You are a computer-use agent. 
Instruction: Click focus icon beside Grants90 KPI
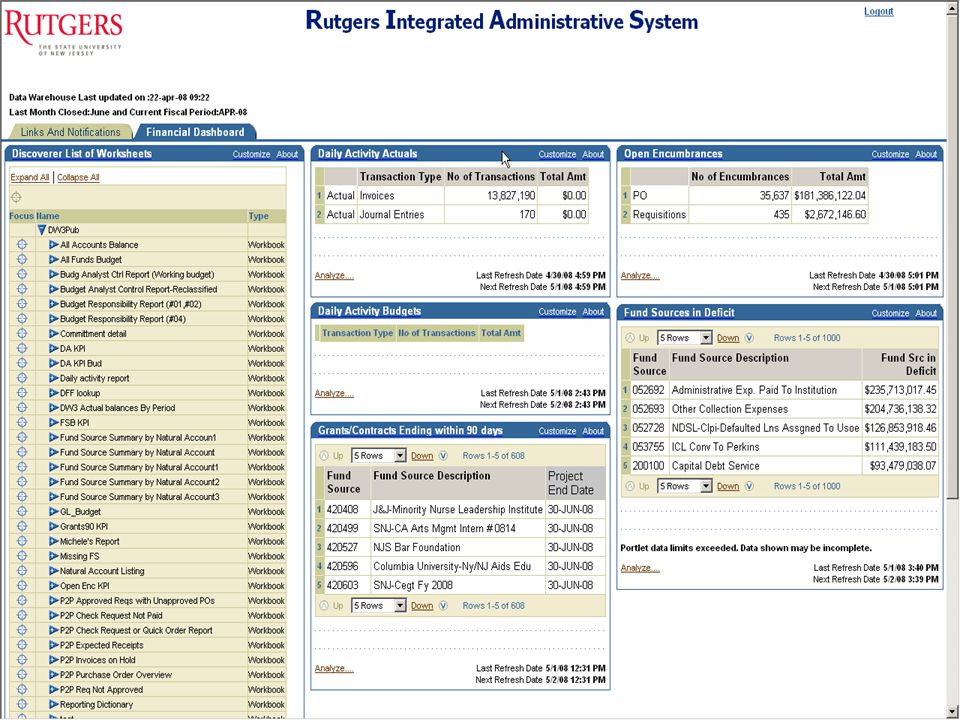point(22,526)
